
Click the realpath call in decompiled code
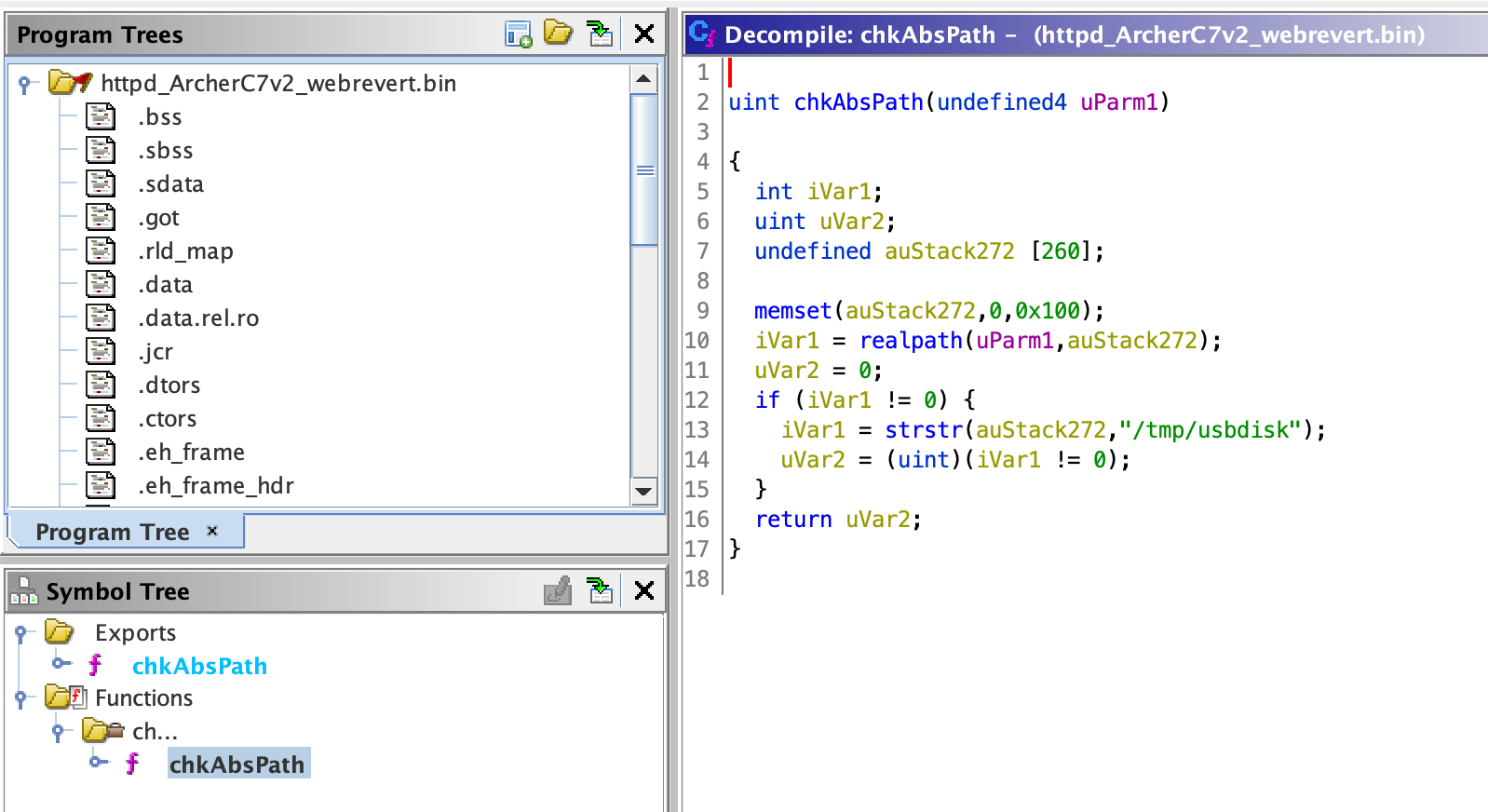pos(911,340)
